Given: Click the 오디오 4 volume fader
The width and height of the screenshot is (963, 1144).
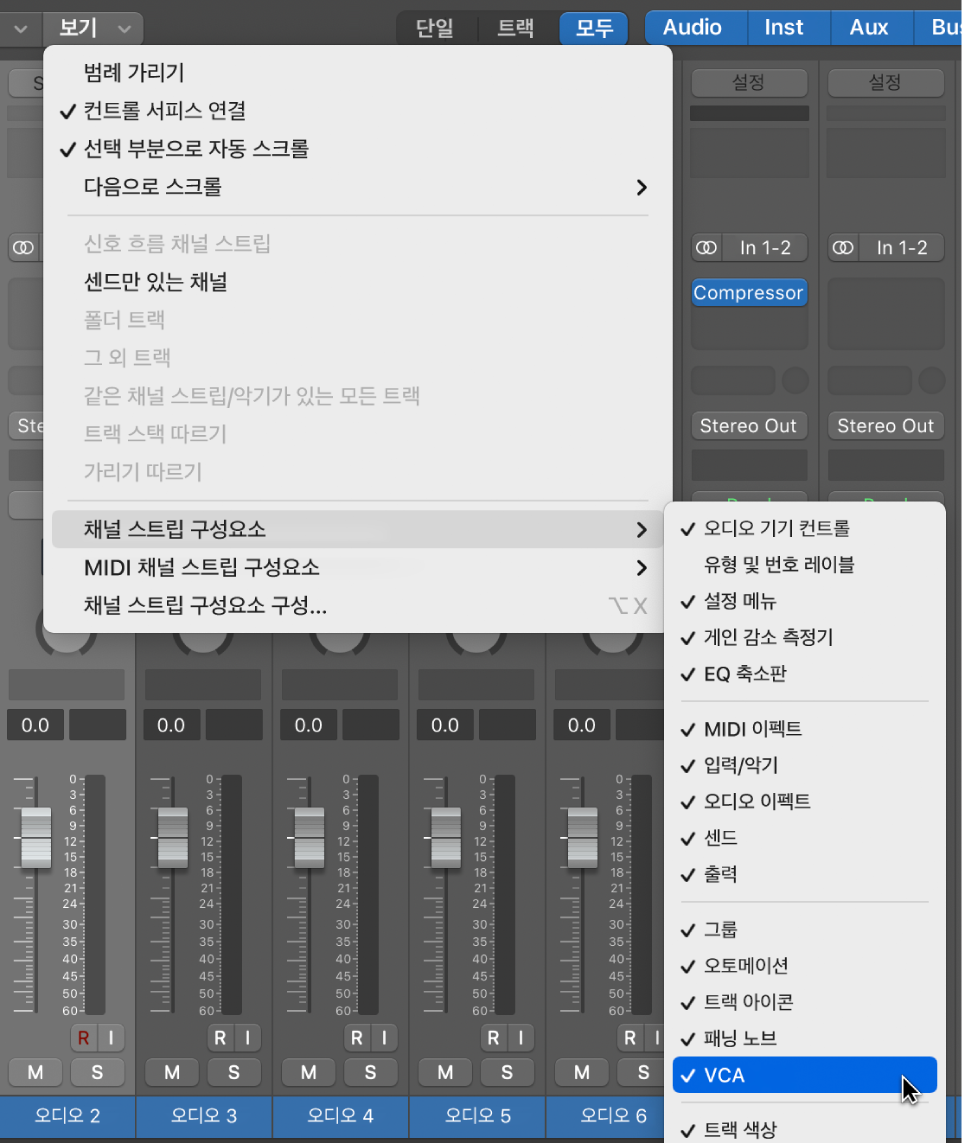Looking at the screenshot, I should [309, 838].
